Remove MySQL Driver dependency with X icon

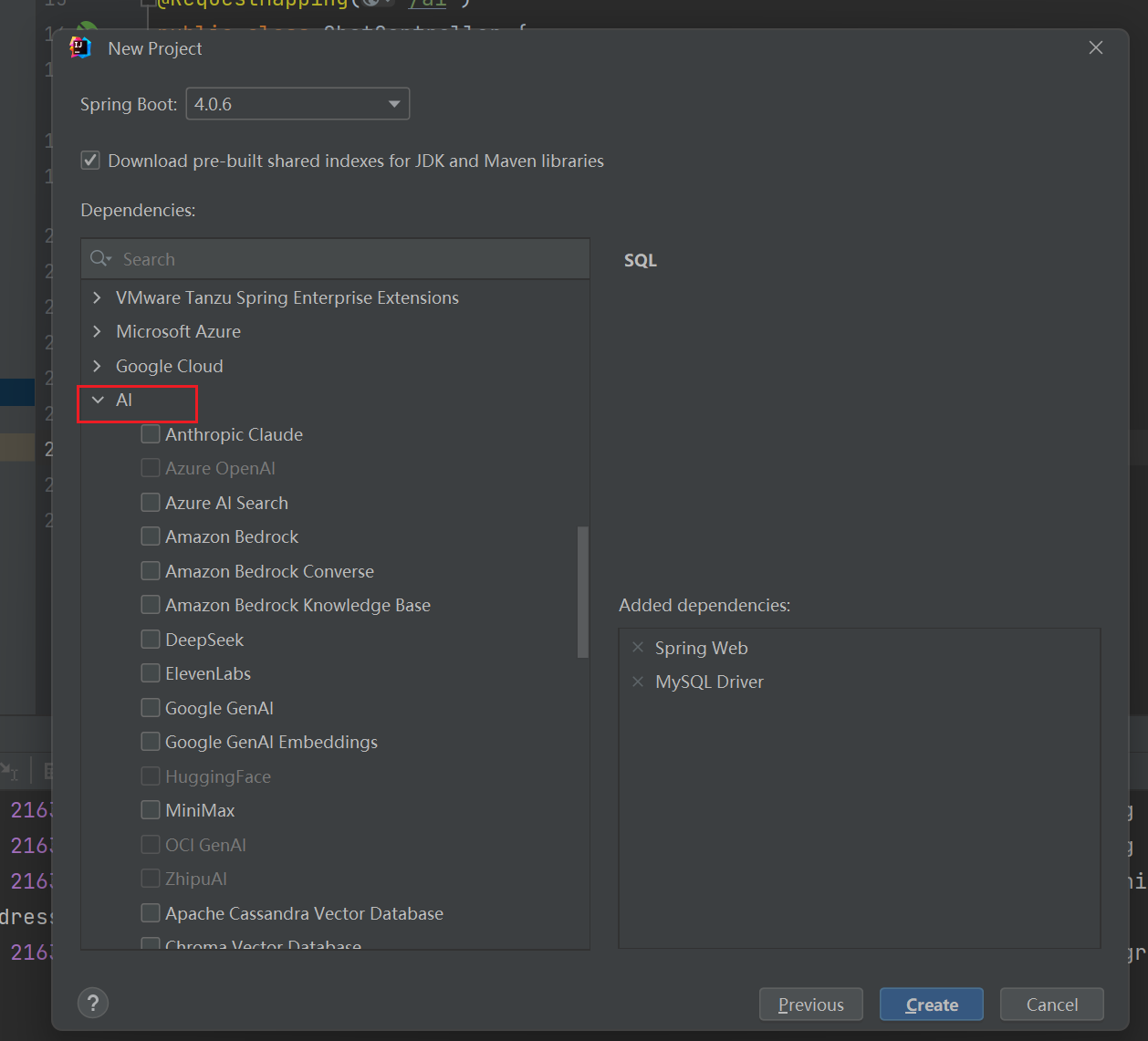[638, 682]
